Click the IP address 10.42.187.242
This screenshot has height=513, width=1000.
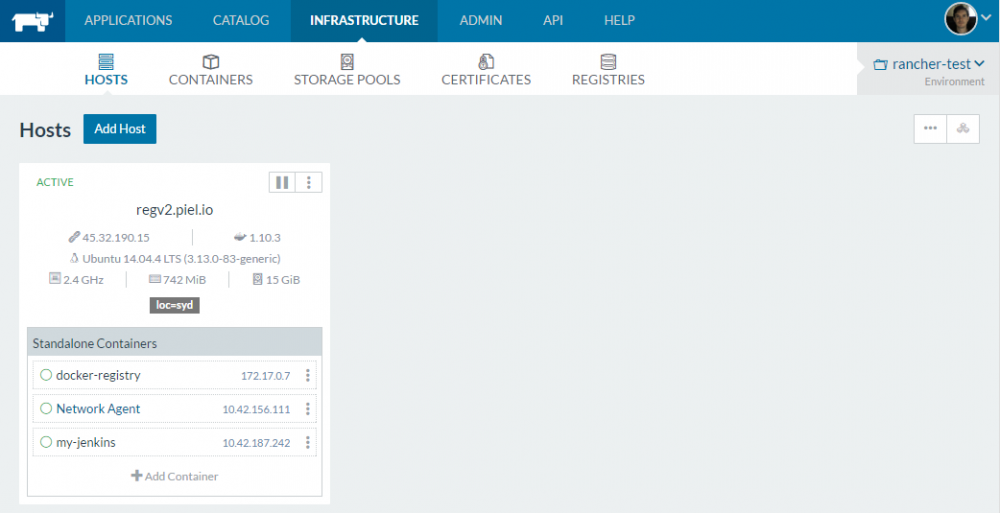pos(256,443)
